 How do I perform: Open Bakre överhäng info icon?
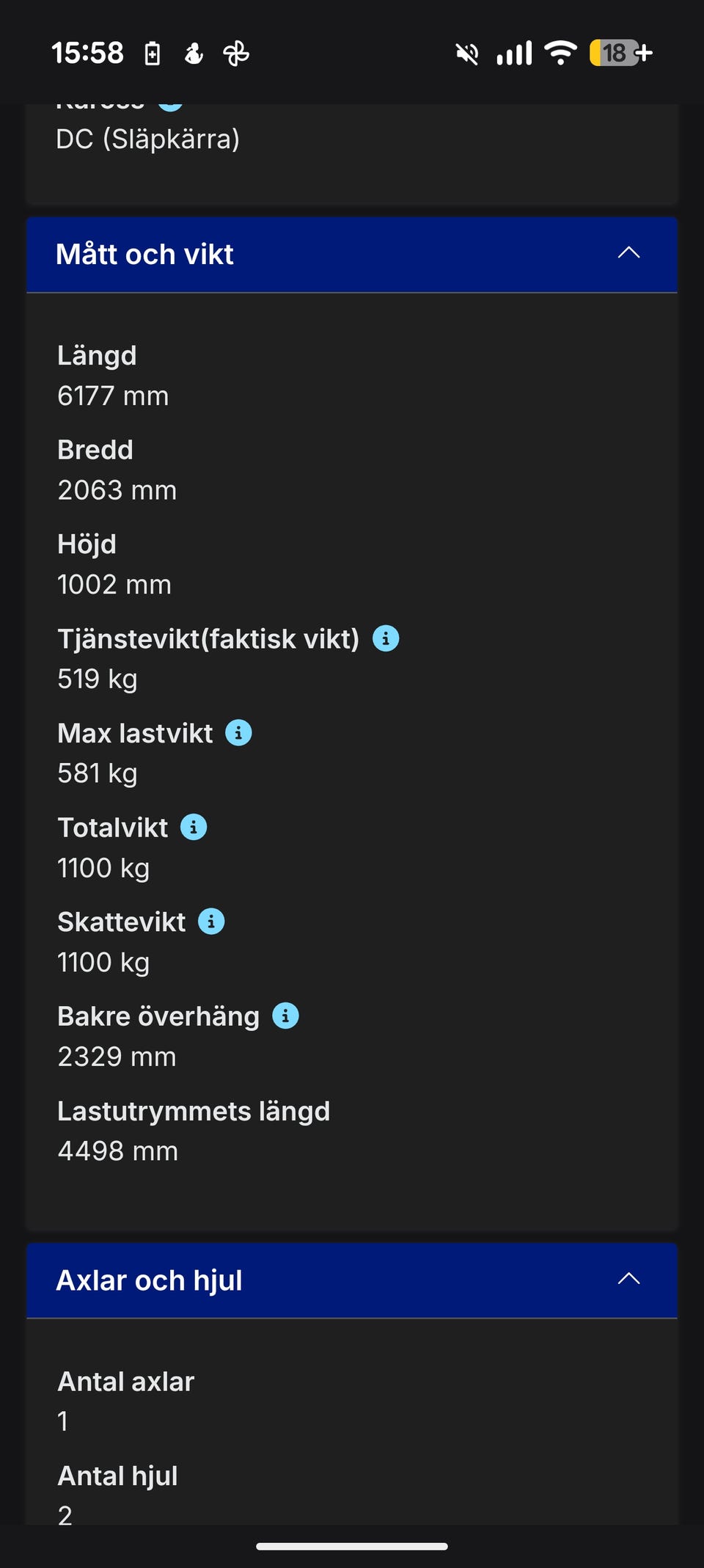coord(285,1015)
